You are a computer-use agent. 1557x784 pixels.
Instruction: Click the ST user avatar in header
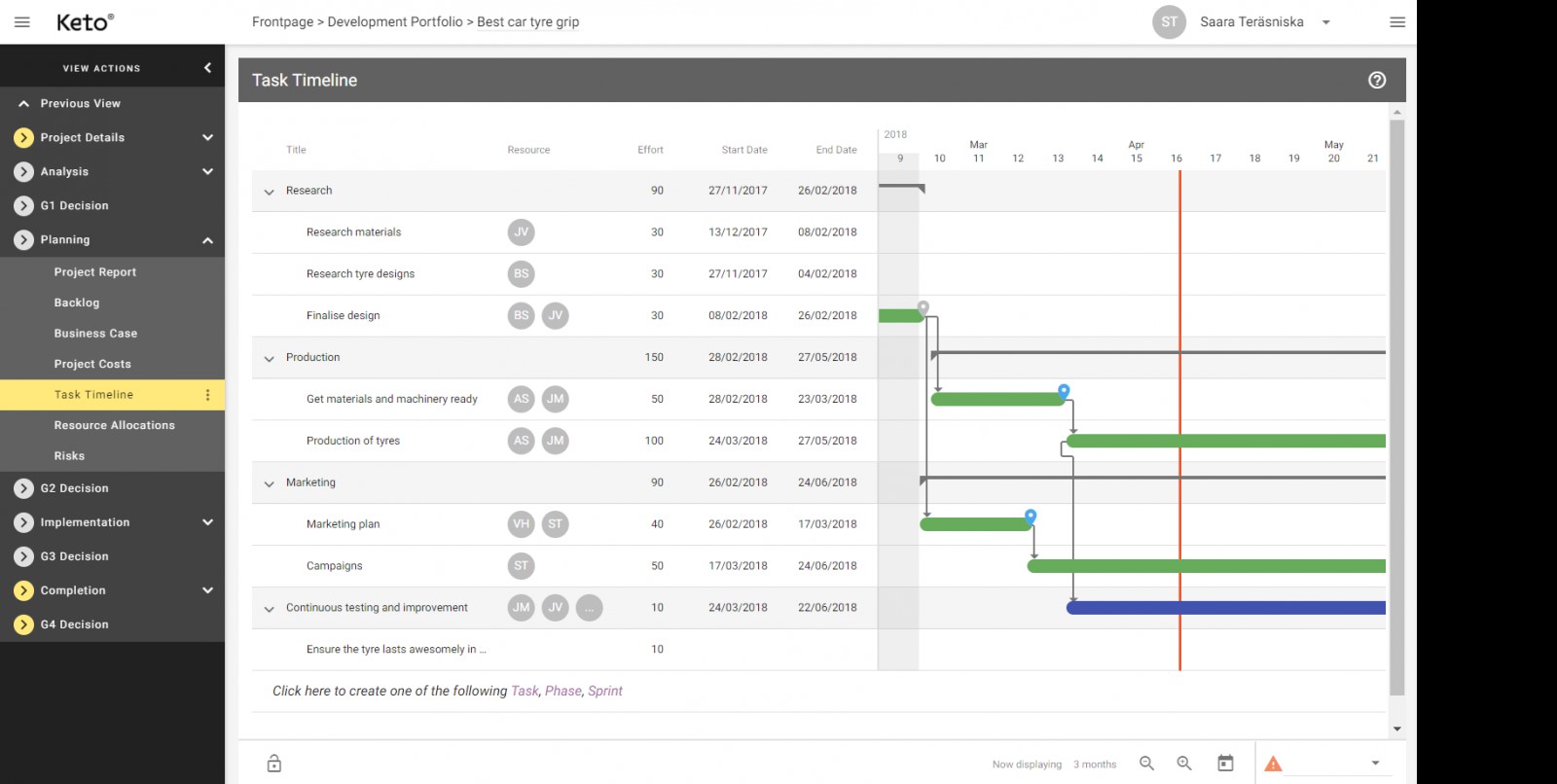pos(1169,21)
